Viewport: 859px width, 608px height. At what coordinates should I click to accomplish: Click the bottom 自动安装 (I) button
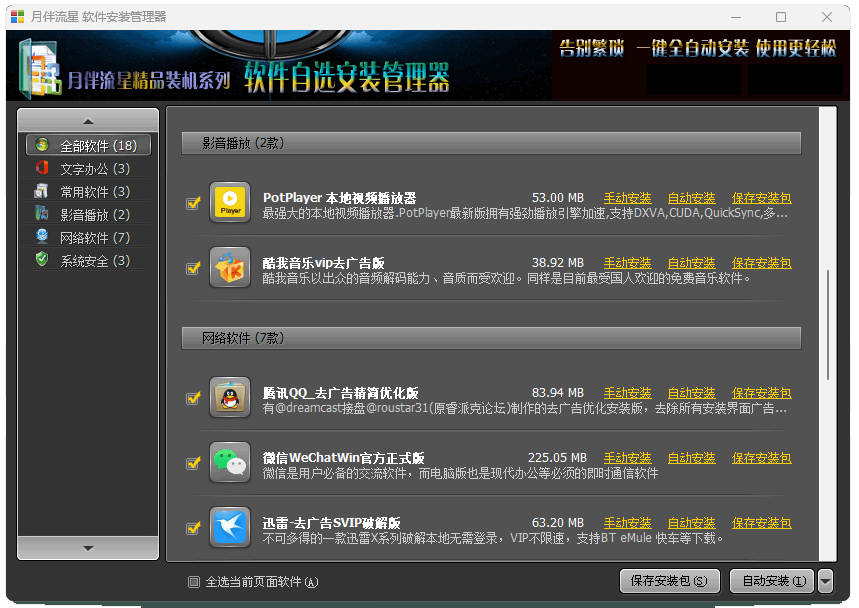click(x=773, y=581)
